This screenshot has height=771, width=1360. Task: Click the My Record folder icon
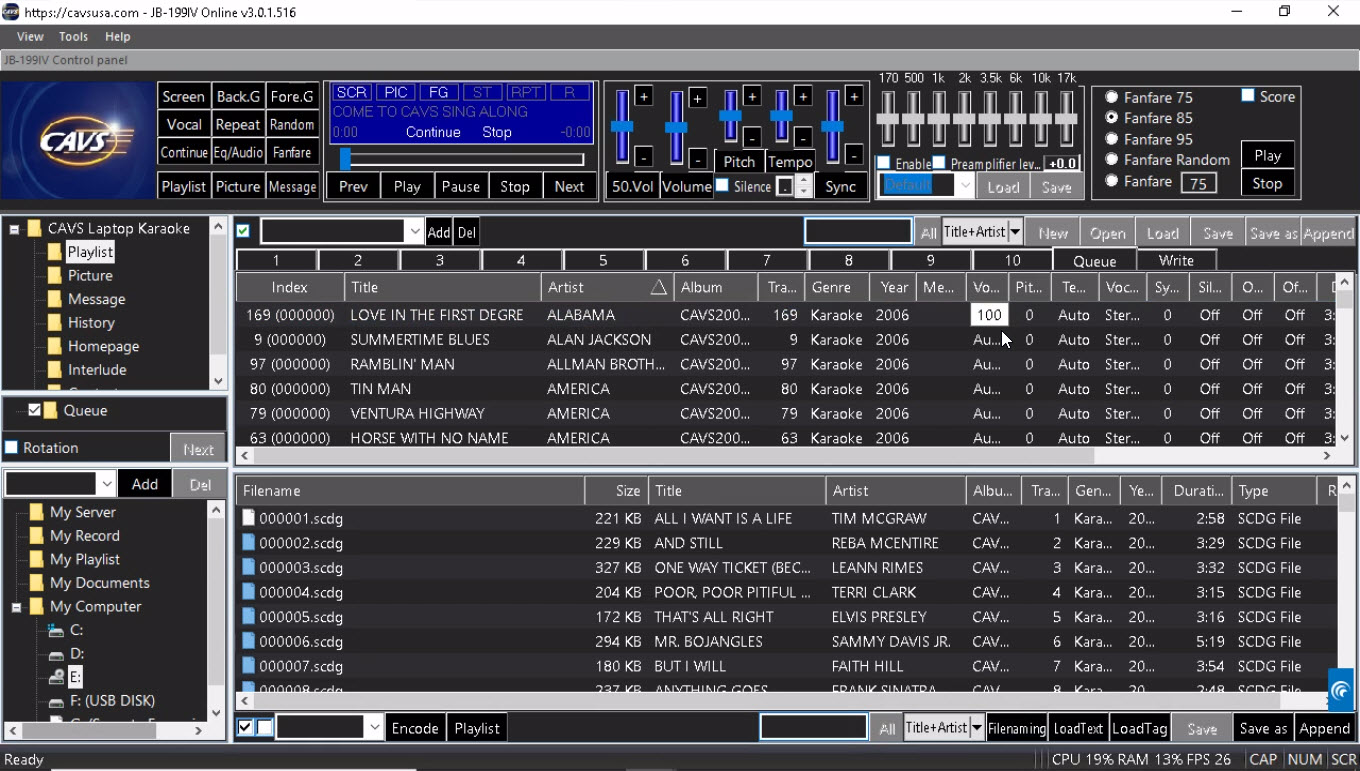tap(36, 535)
